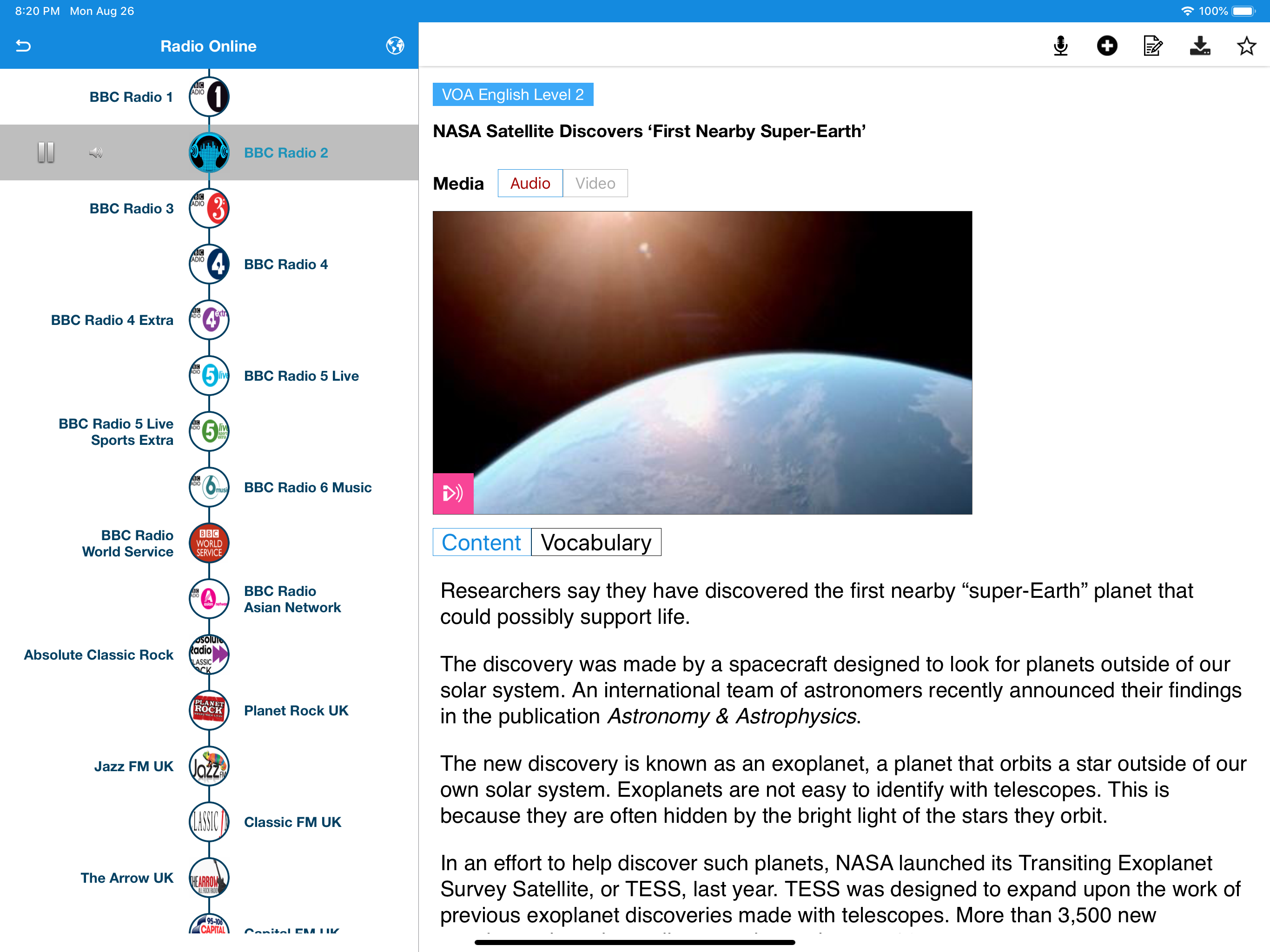
Task: Open the Vocabulary tab
Action: pos(596,542)
